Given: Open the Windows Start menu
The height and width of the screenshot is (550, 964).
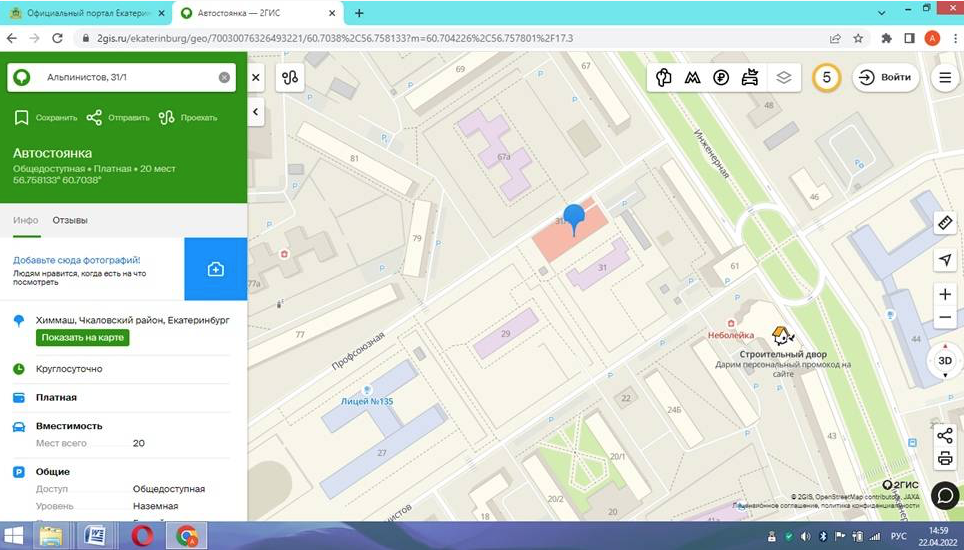Looking at the screenshot, I should tap(14, 536).
